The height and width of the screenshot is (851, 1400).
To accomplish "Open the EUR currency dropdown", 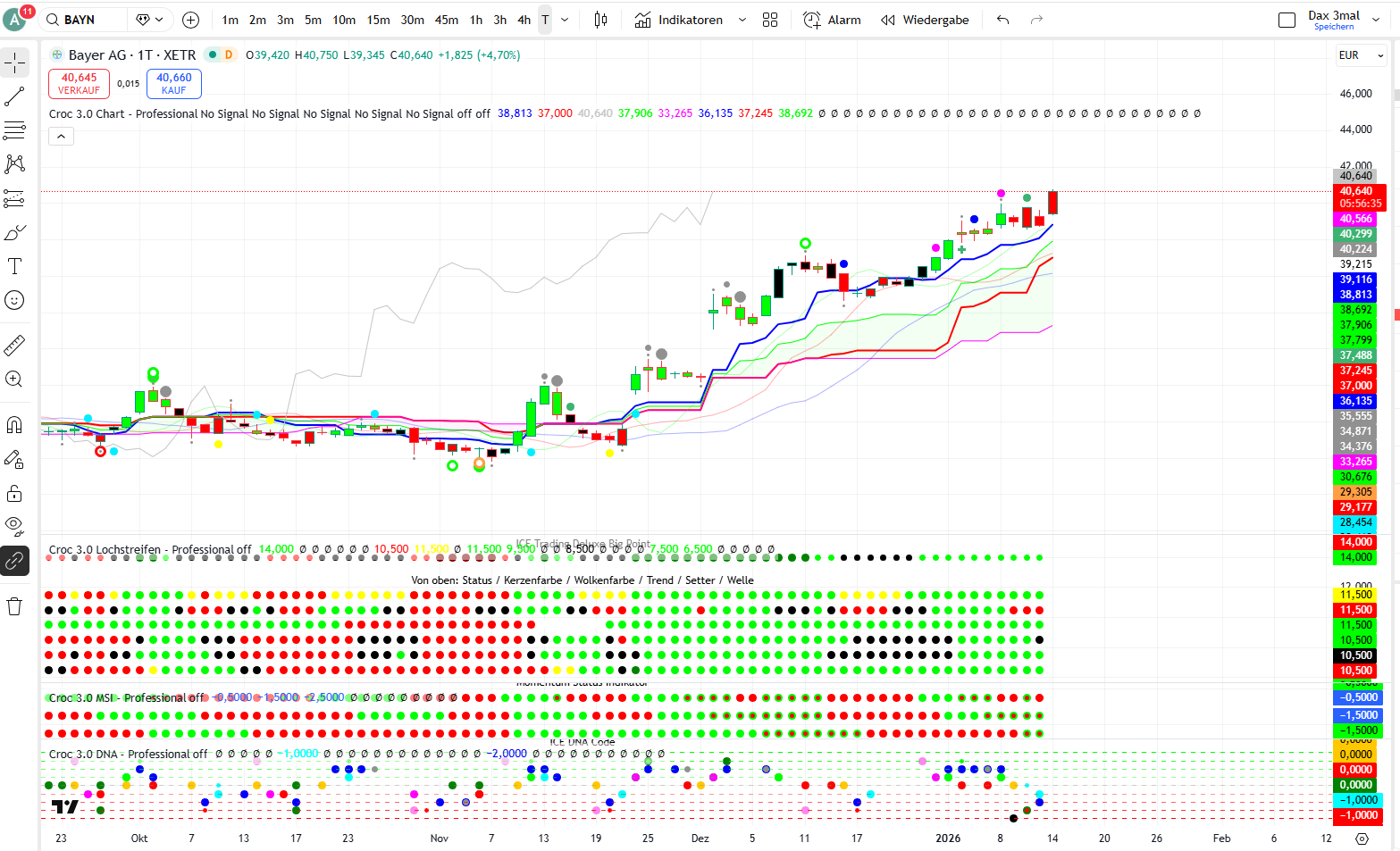I will (x=1361, y=55).
